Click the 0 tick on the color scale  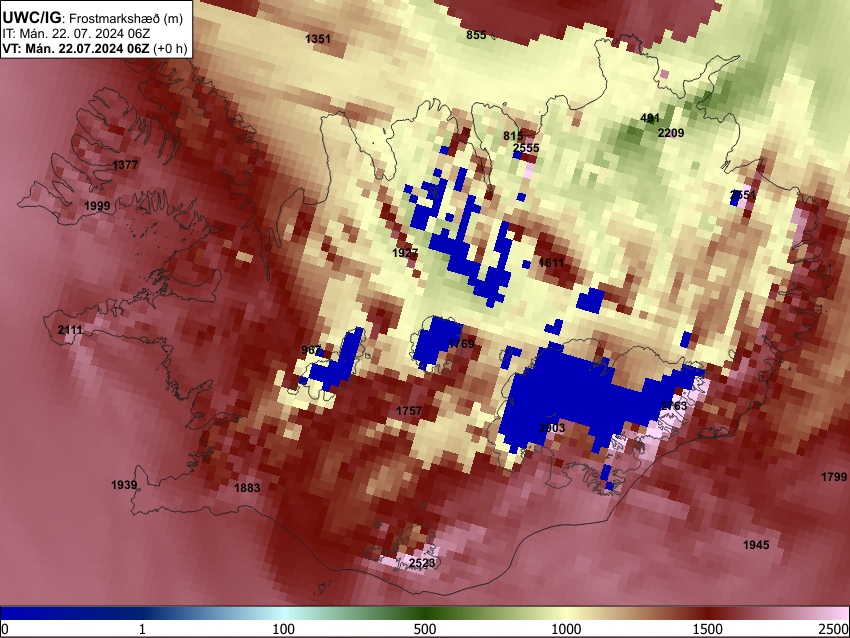(5, 629)
